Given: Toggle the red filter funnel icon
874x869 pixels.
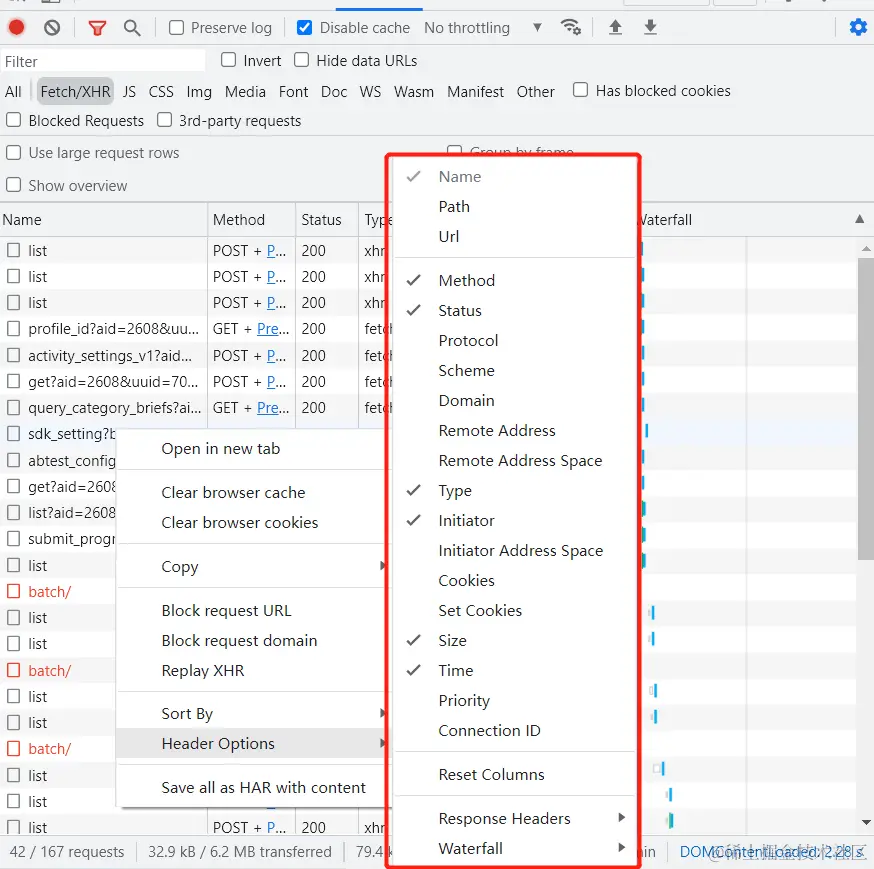Looking at the screenshot, I should point(97,27).
